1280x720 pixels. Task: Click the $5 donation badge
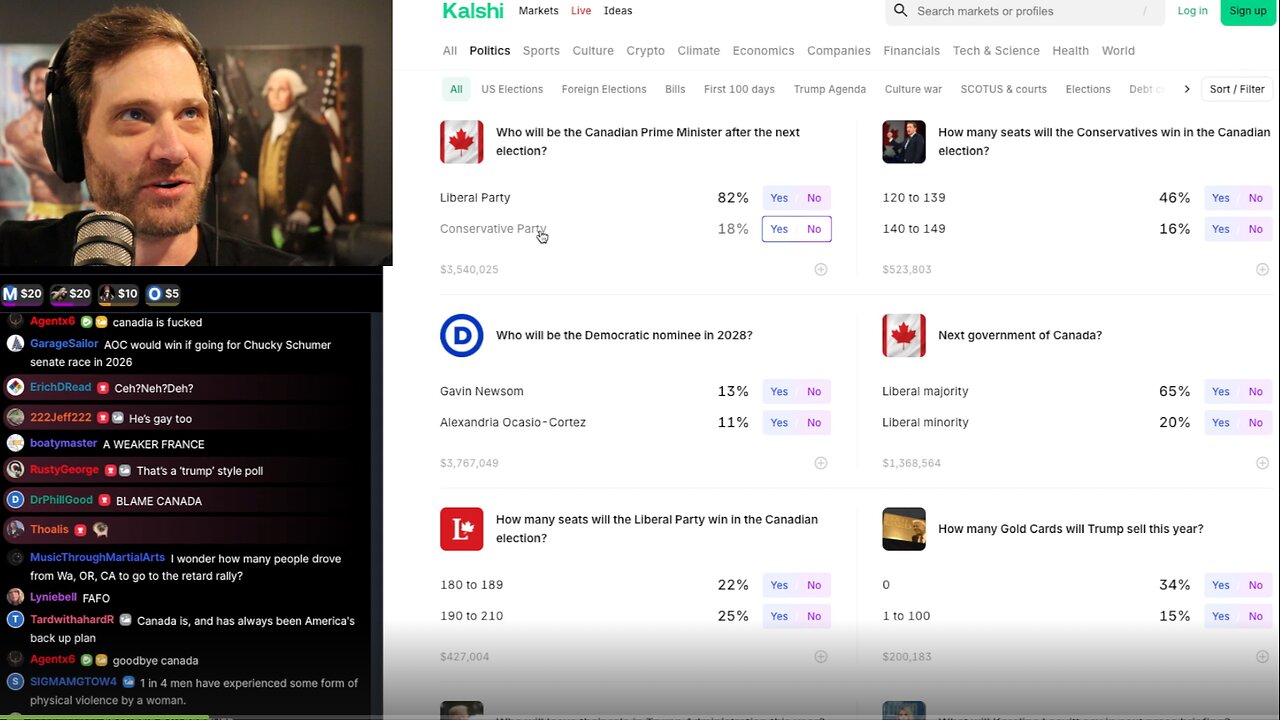pyautogui.click(x=163, y=293)
